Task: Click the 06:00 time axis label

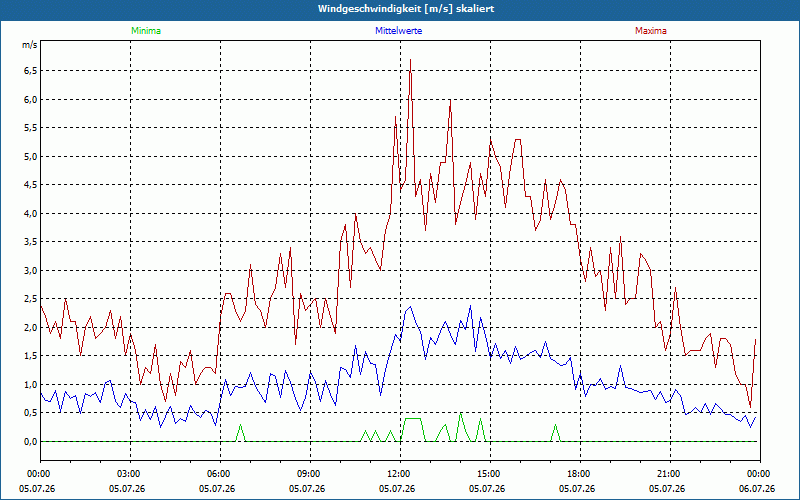Action: coord(220,474)
